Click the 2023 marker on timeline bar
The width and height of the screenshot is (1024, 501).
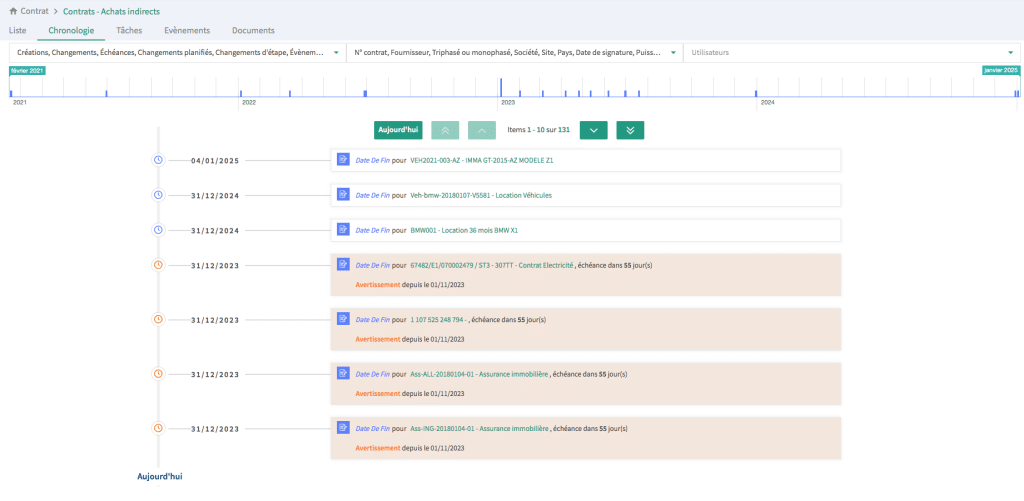pyautogui.click(x=507, y=102)
